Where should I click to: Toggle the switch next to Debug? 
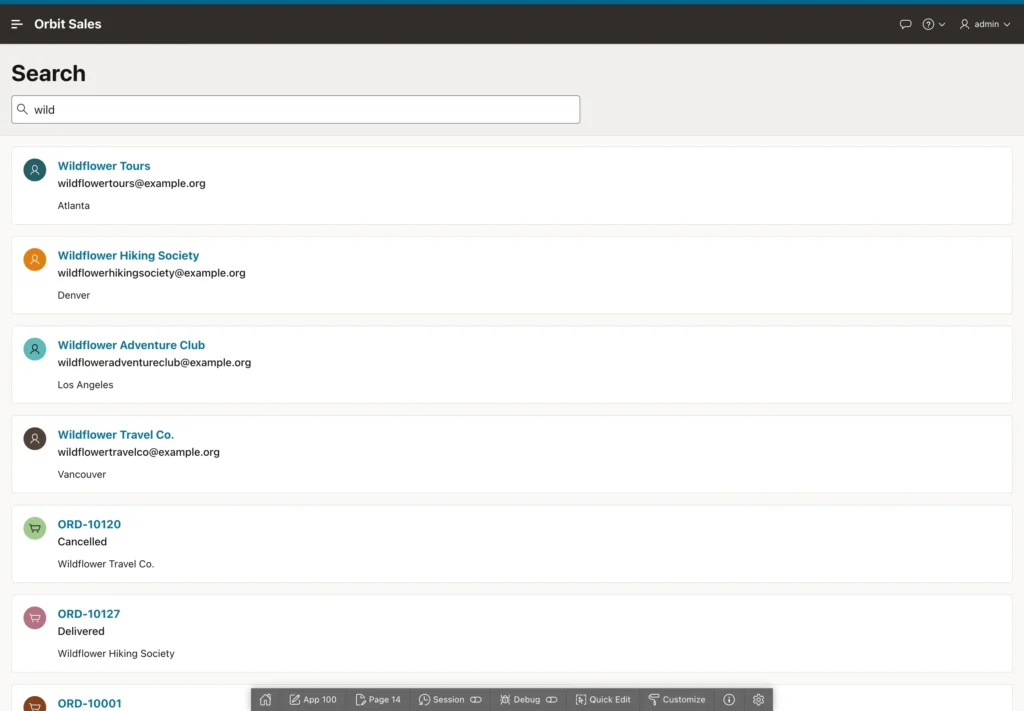[x=552, y=699]
